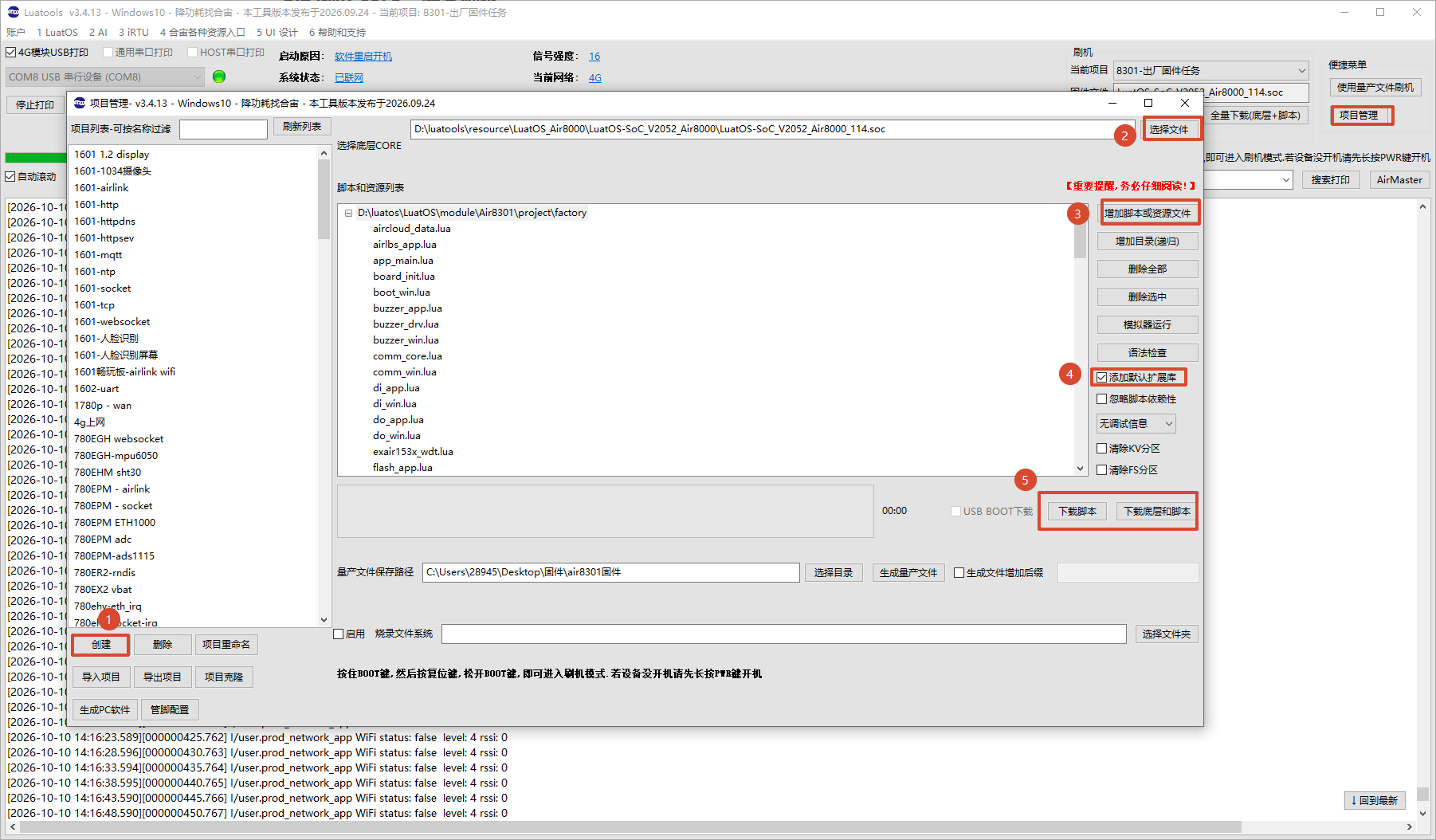Image resolution: width=1436 pixels, height=840 pixels.
Task: Click the project name filter input field
Action: tap(223, 128)
